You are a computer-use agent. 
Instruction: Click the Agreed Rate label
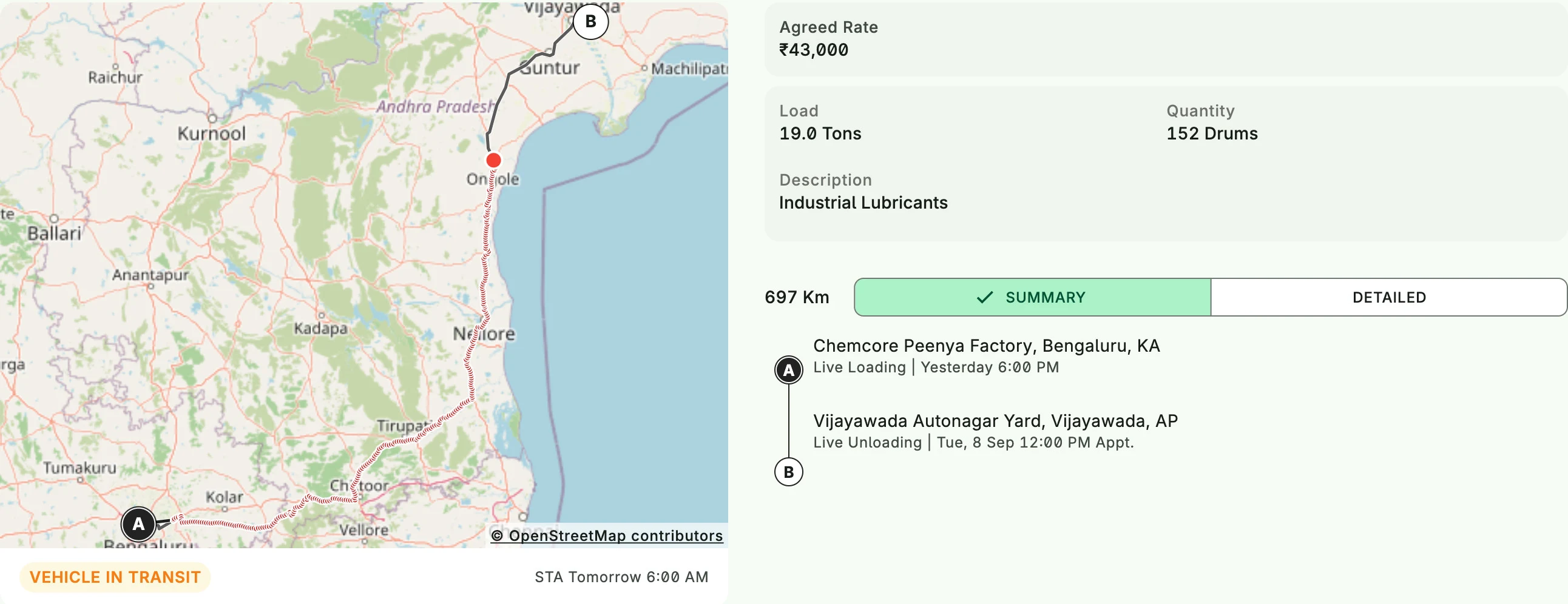pos(828,27)
